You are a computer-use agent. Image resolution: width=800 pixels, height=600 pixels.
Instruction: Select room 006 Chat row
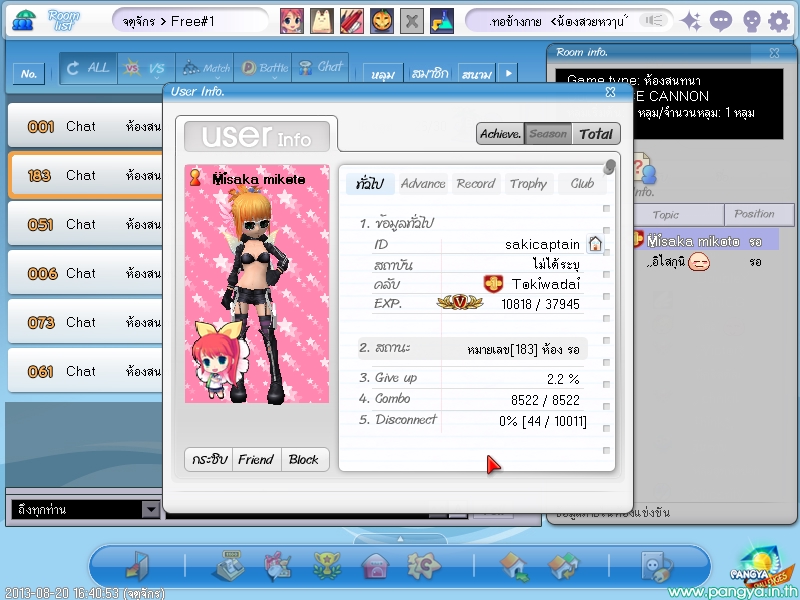pos(86,273)
